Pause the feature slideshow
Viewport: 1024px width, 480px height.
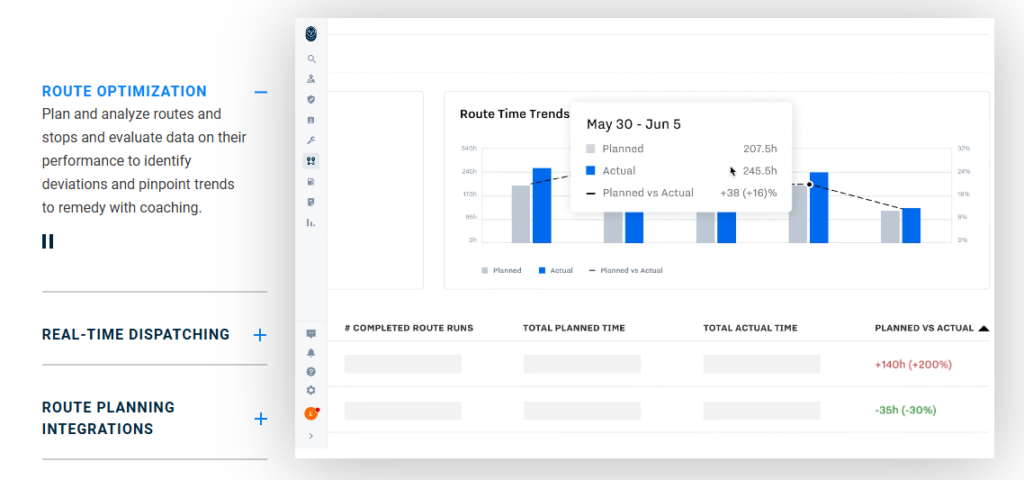tap(48, 242)
